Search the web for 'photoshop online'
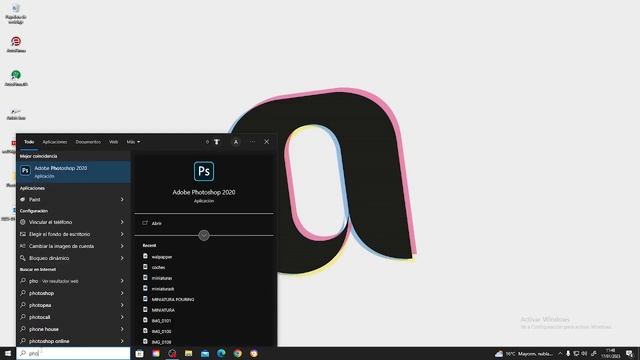 [73, 341]
